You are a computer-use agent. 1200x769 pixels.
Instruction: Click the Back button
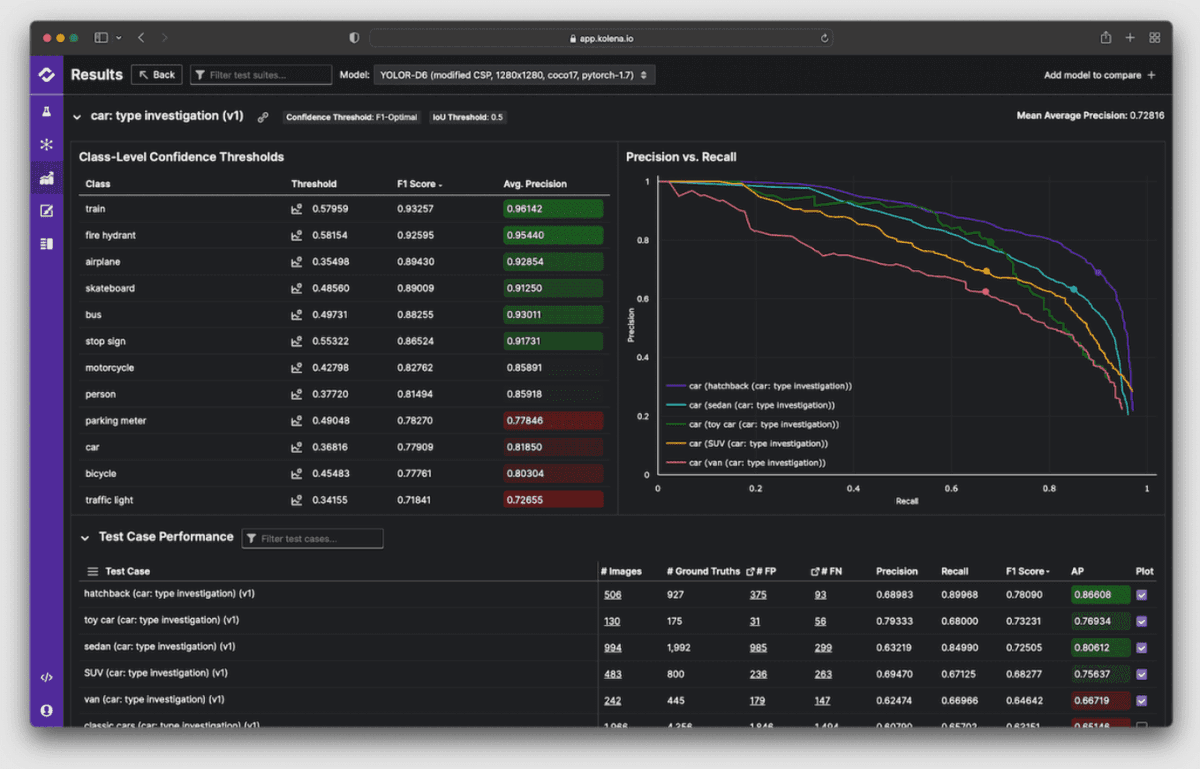coord(156,75)
